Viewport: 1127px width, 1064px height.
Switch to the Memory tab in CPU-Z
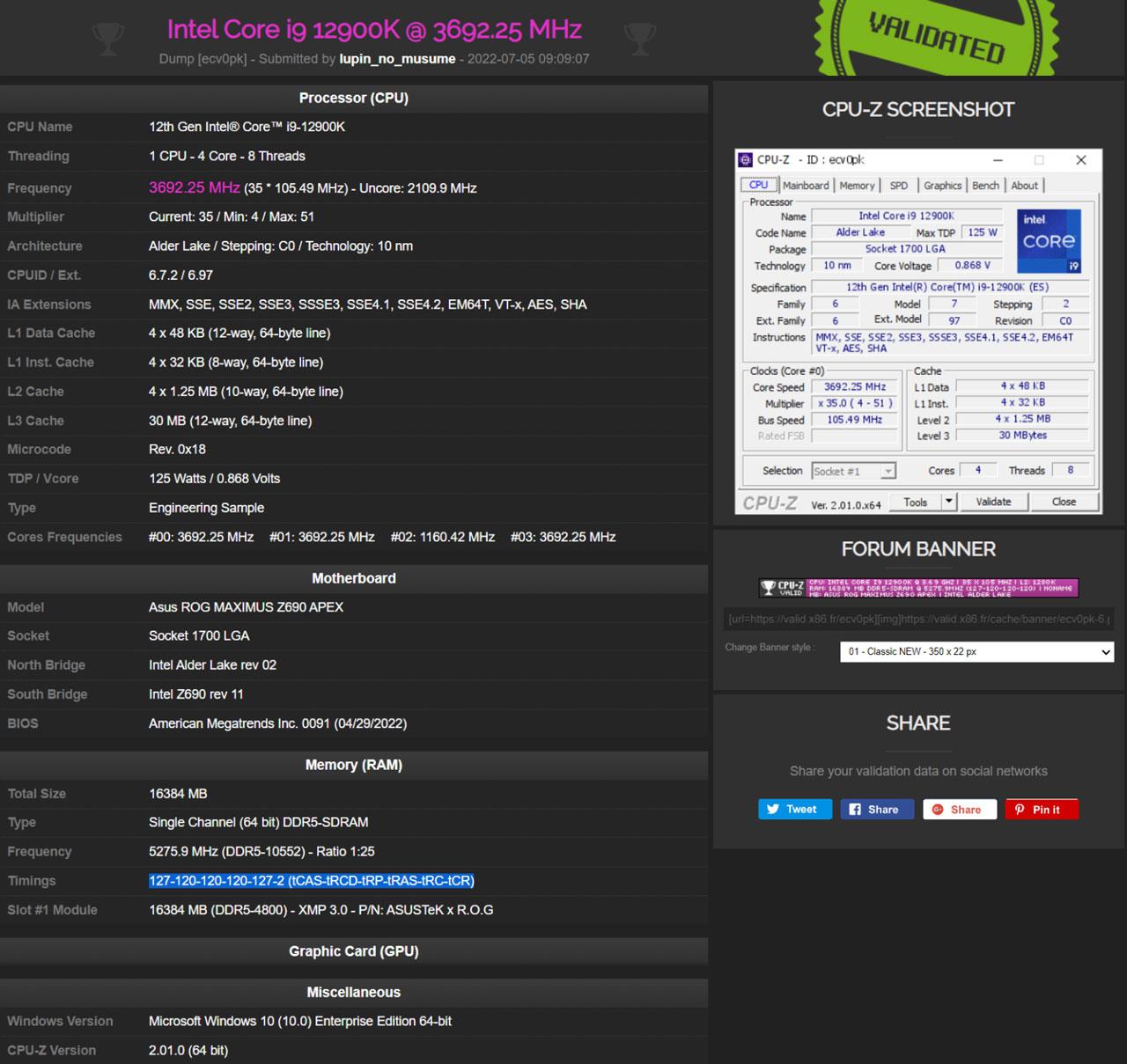point(856,185)
